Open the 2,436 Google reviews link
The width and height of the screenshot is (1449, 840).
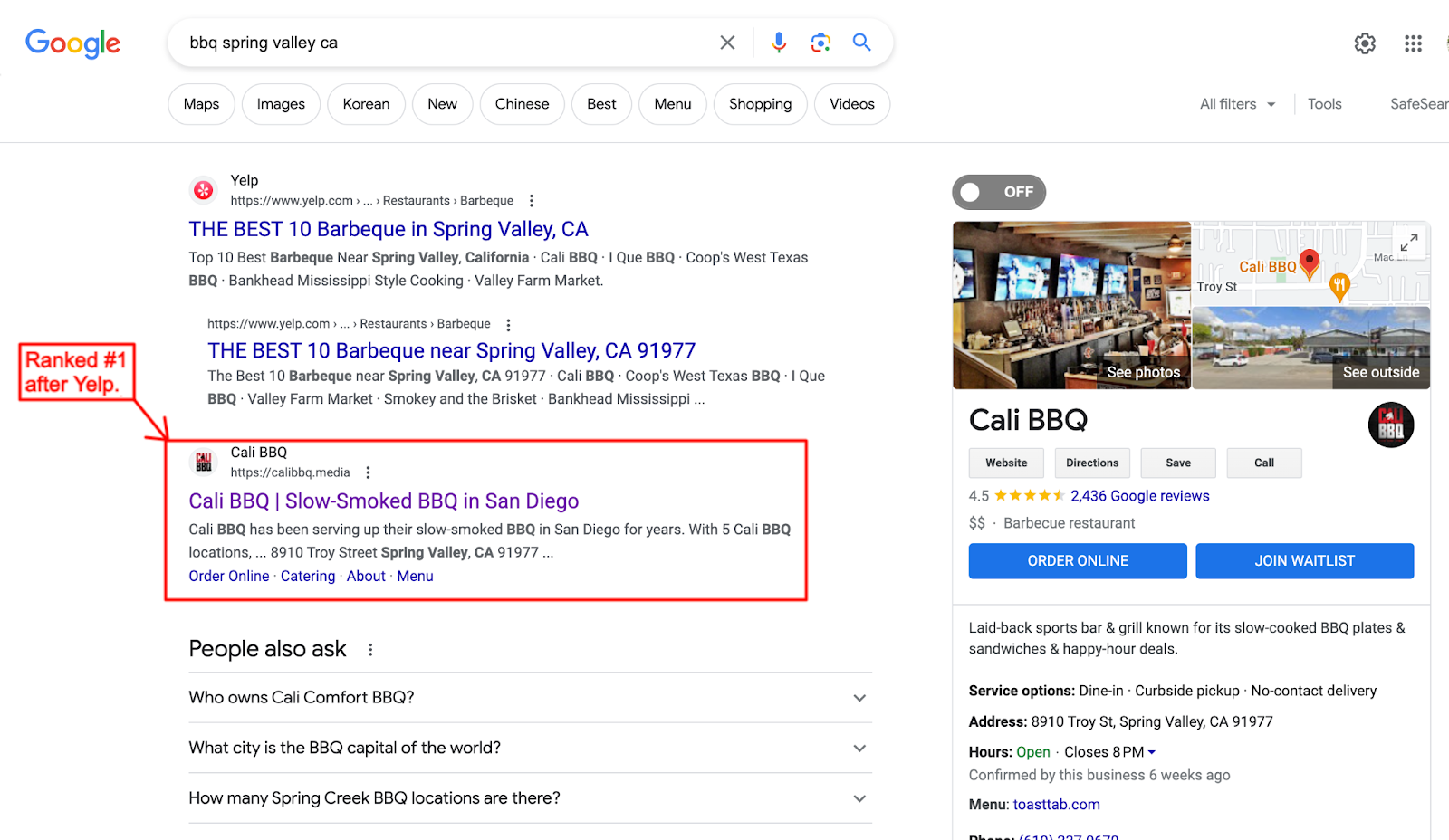tap(1139, 496)
